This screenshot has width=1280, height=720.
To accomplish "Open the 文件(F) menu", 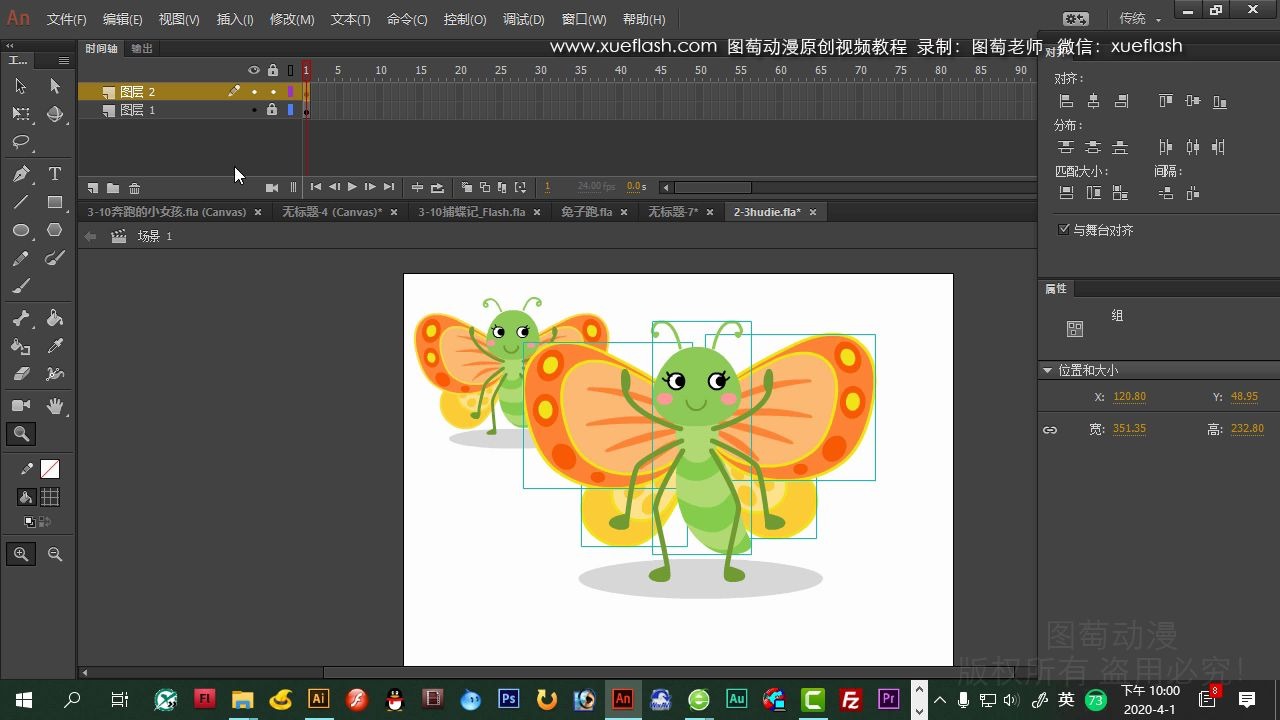I will pos(67,19).
